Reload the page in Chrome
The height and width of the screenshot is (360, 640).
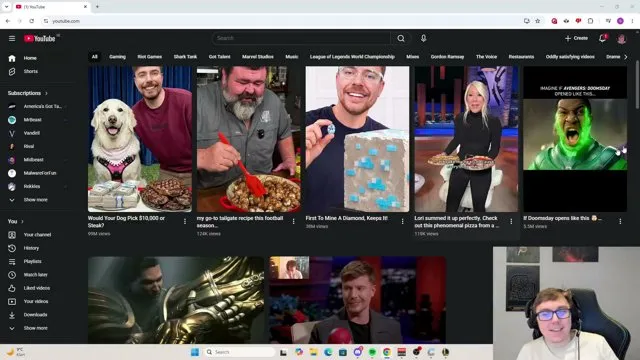point(31,21)
